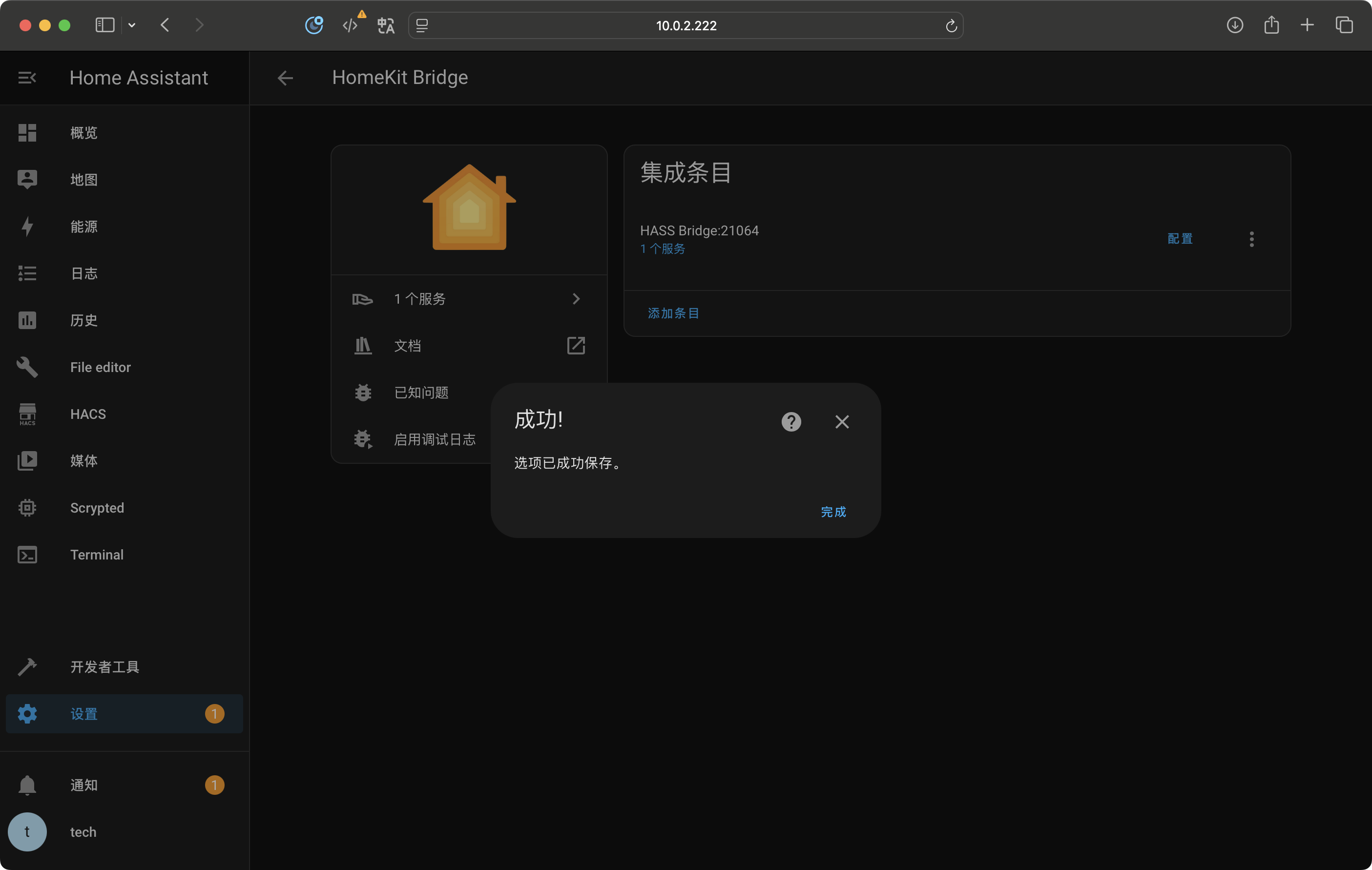
Task: Click the 文档 books icon
Action: point(362,346)
